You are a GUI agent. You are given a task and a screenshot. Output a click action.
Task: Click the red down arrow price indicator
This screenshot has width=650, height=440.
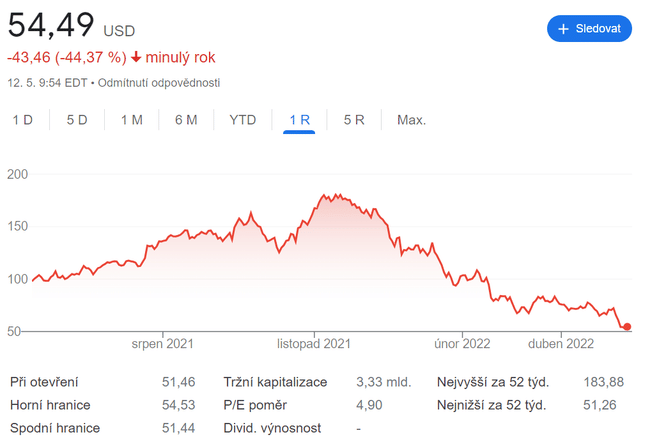(136, 58)
